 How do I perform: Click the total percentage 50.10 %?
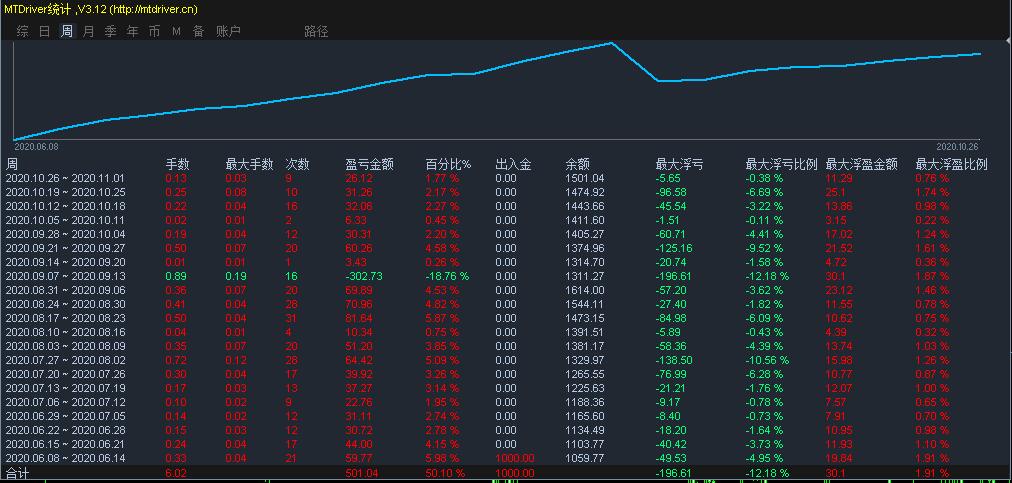point(445,473)
